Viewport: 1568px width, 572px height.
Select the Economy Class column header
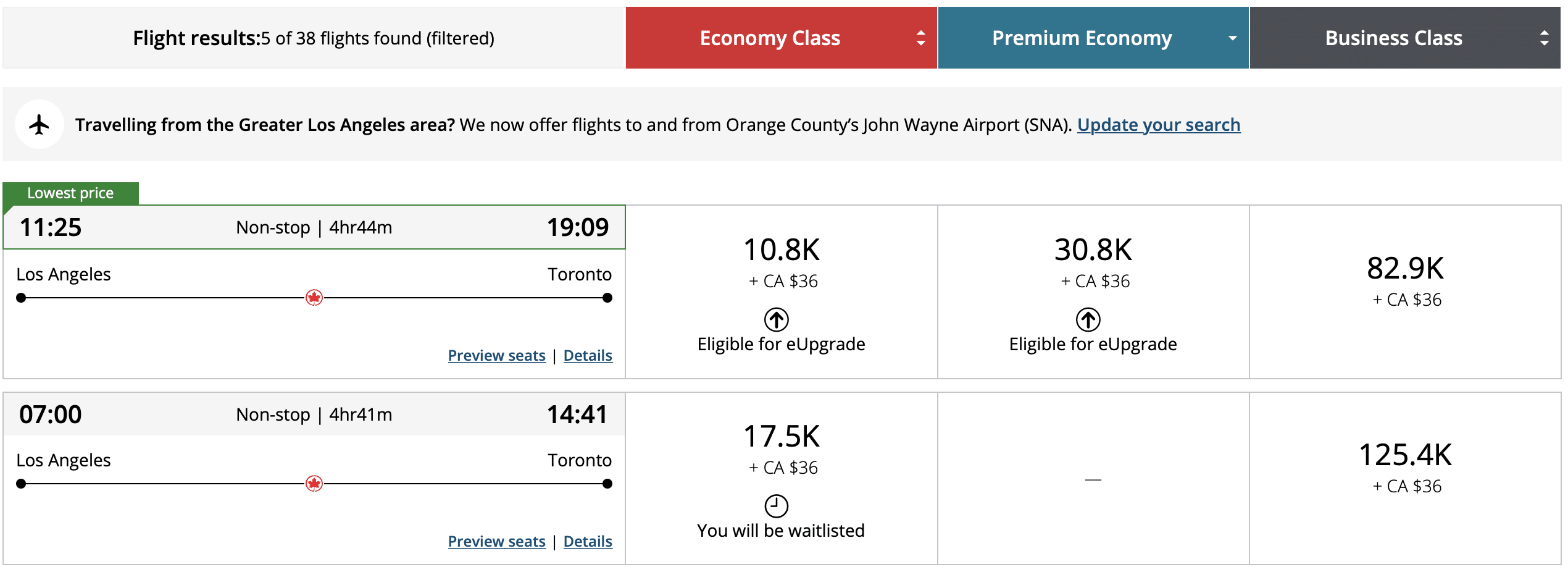click(769, 38)
